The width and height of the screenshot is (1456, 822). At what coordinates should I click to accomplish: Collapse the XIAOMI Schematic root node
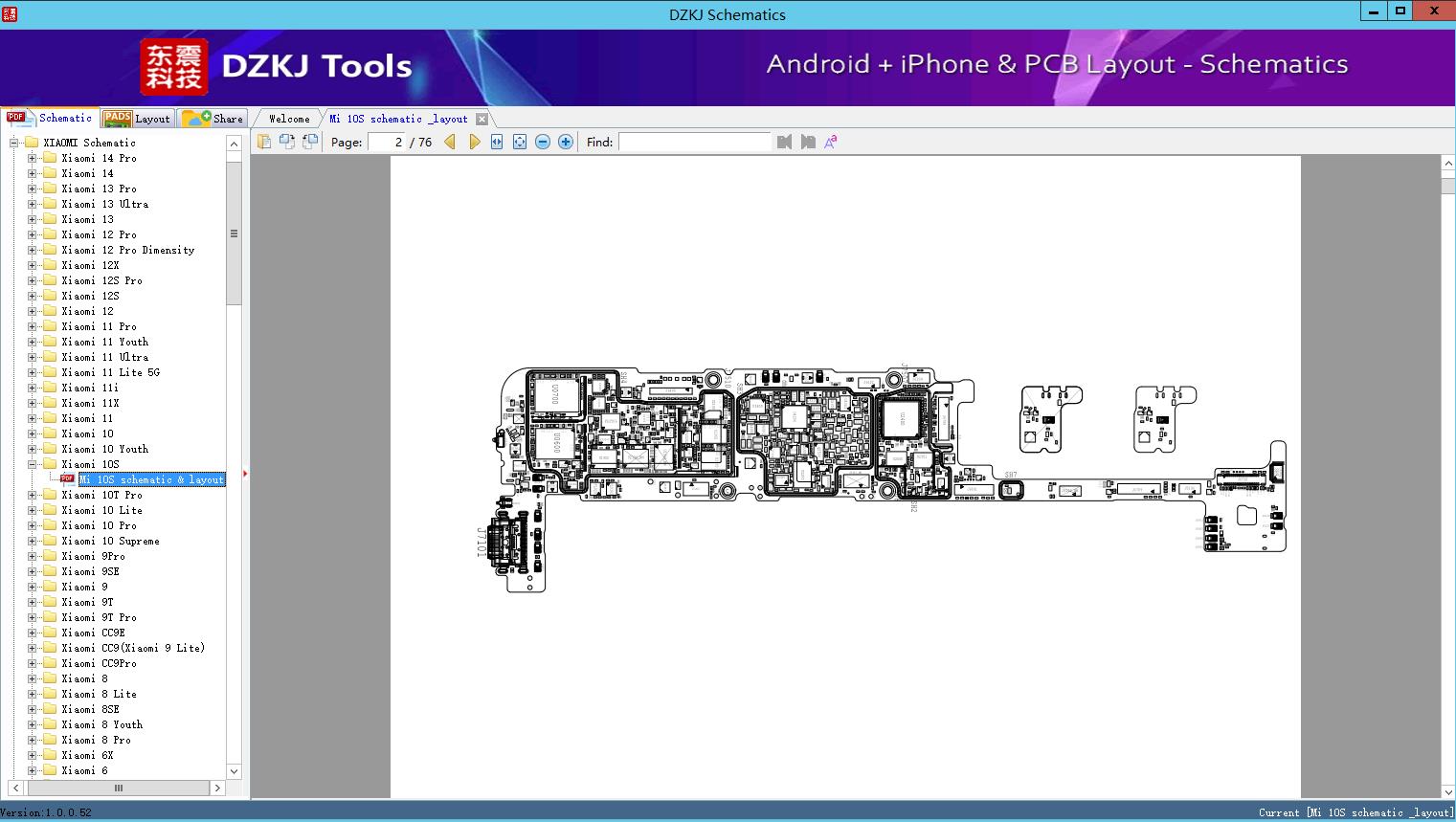[14, 143]
